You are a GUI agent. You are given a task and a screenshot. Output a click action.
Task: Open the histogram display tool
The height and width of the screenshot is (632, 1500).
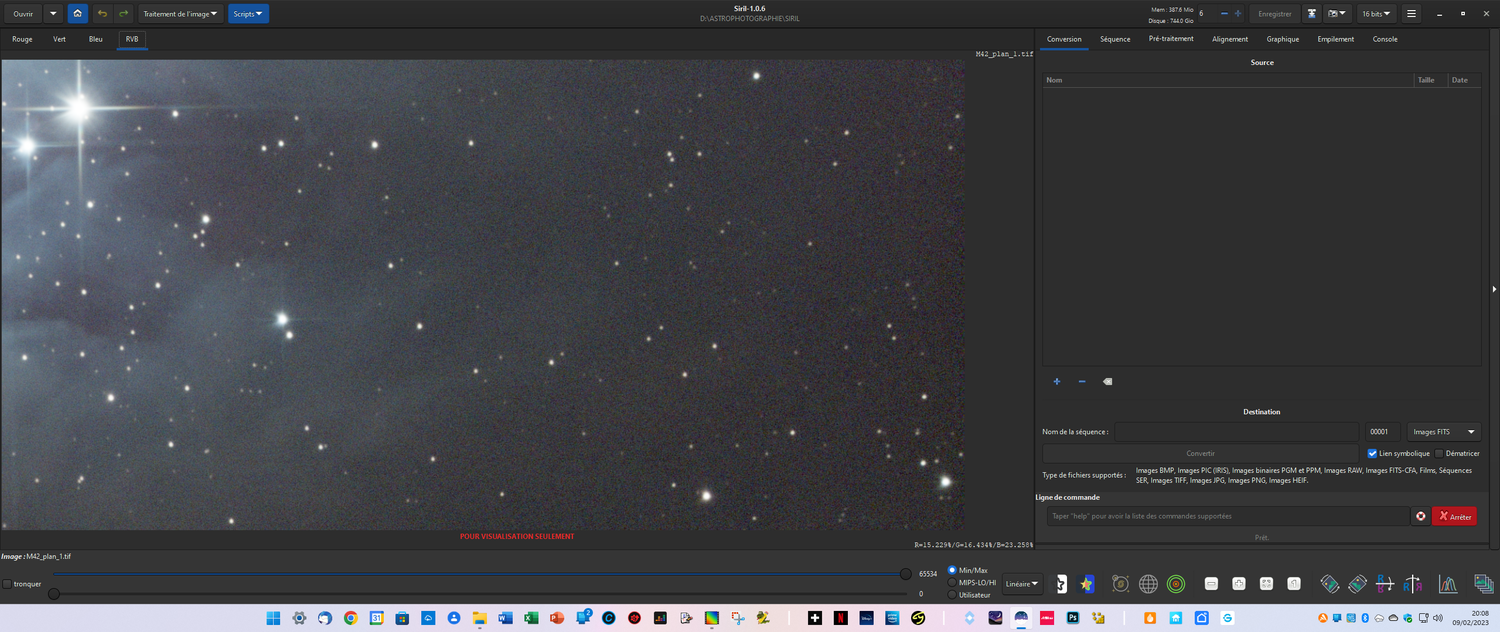tap(1446, 583)
